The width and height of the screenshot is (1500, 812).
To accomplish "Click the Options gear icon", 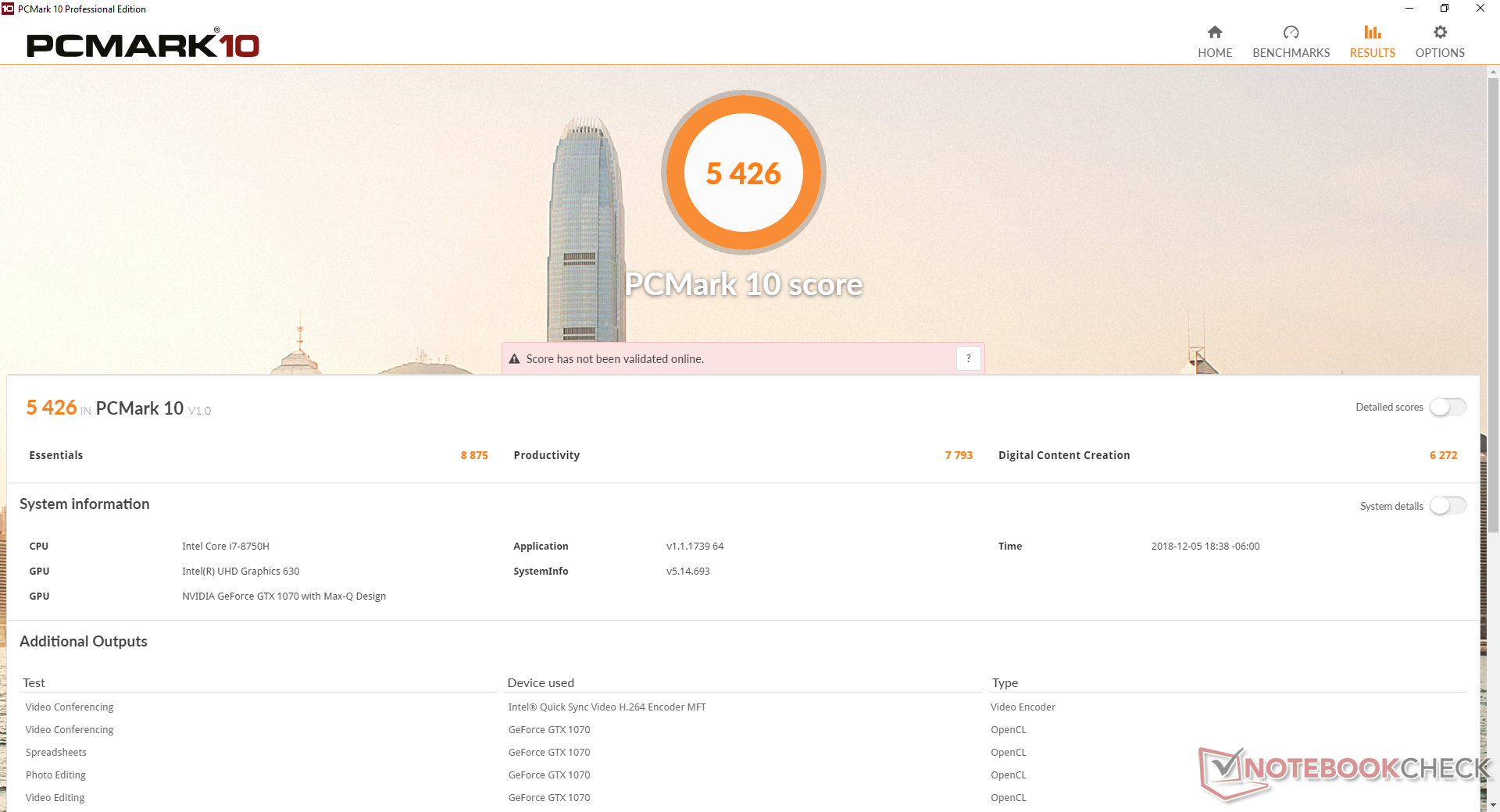I will (1440, 32).
